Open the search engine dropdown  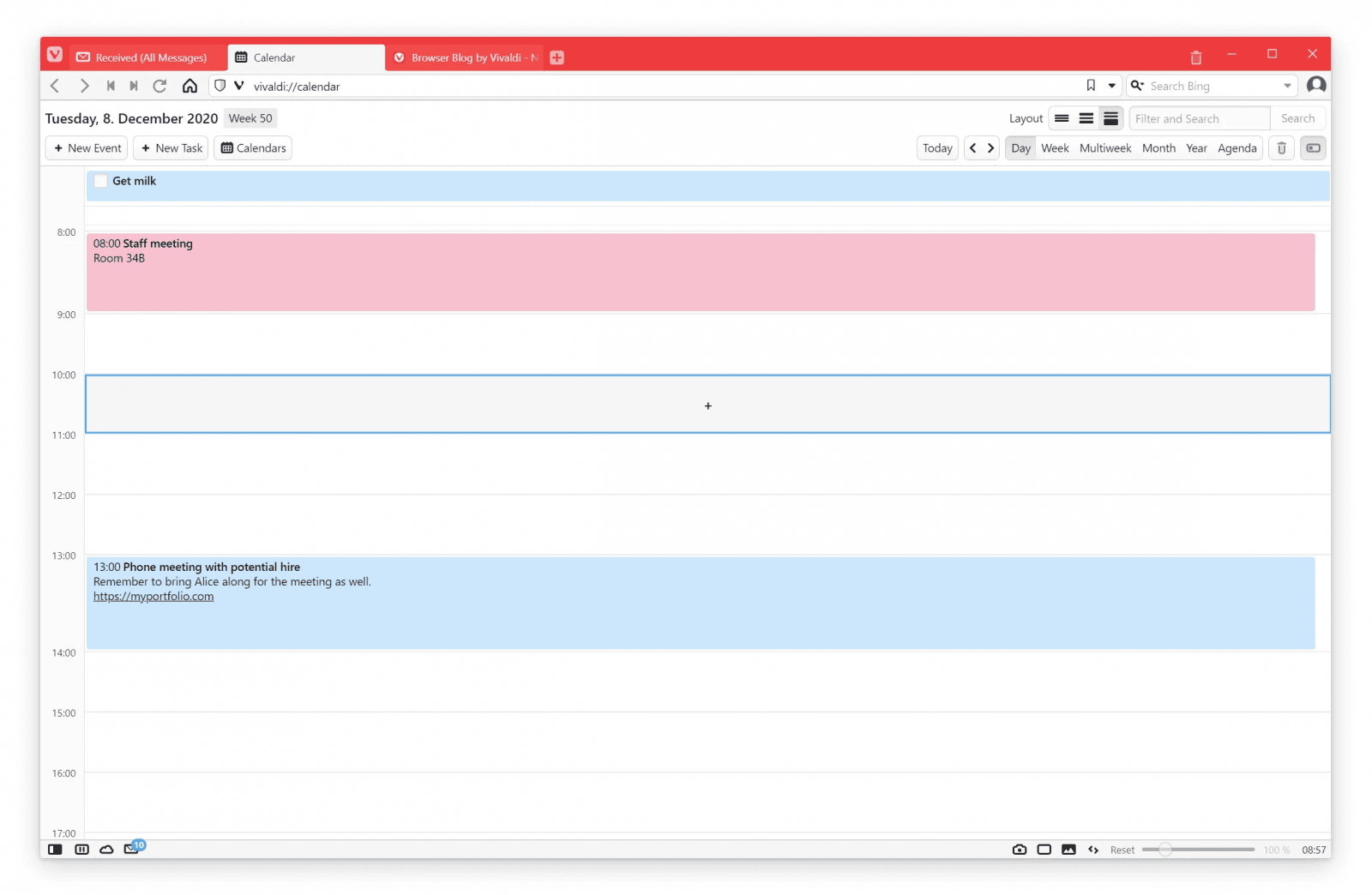click(x=1138, y=86)
